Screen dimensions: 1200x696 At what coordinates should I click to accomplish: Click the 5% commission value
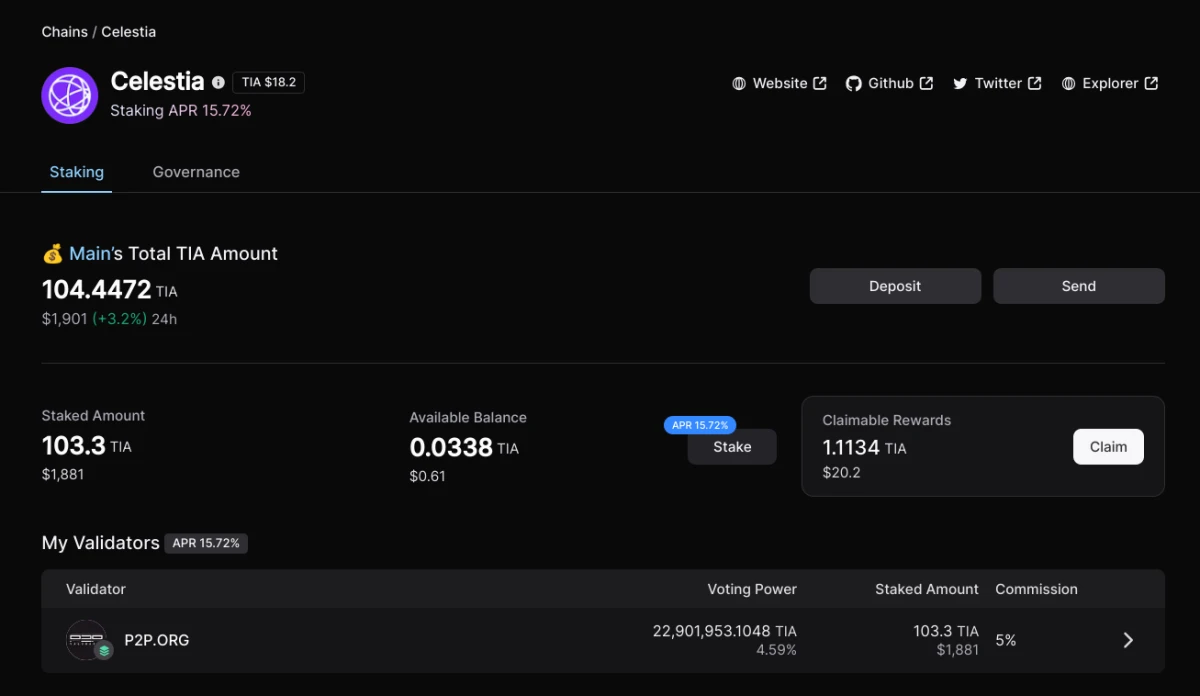(1006, 640)
